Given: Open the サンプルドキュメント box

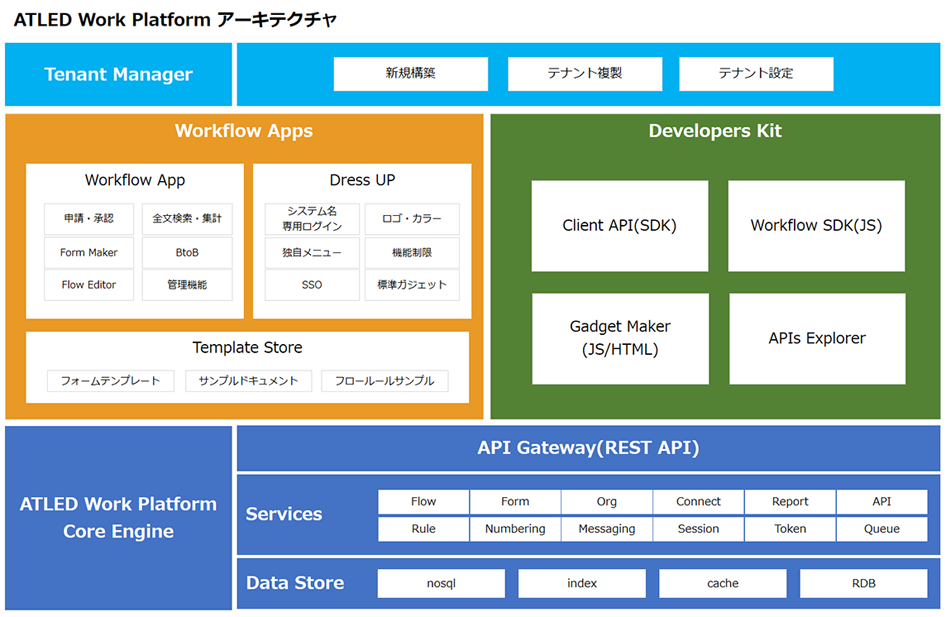Looking at the screenshot, I should pos(248,381).
